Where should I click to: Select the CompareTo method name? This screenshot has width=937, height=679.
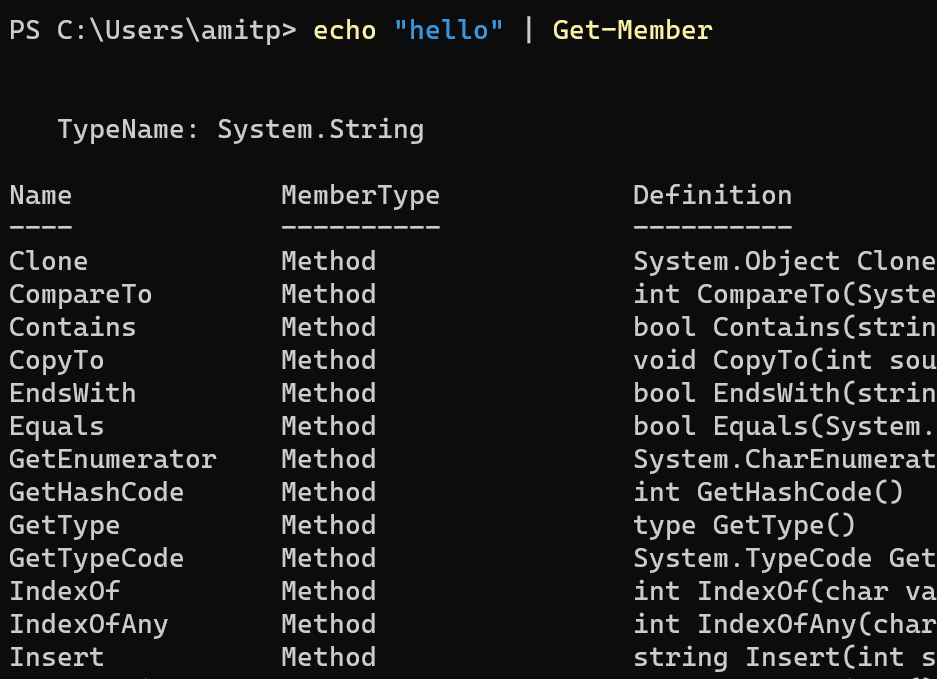pyautogui.click(x=81, y=294)
